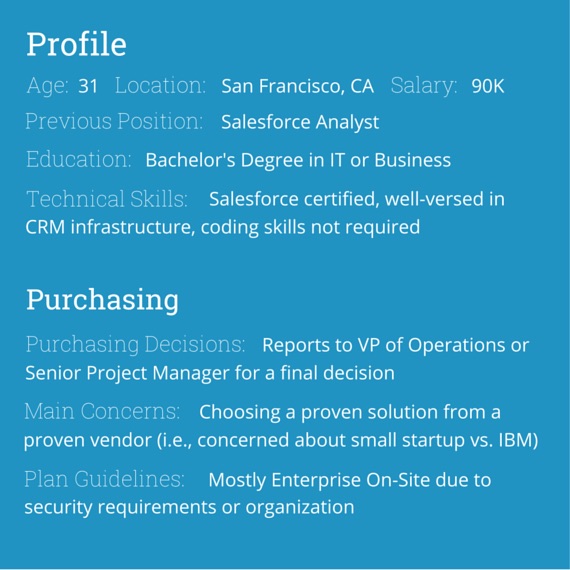Click the Profile heading
570x570 pixels.
pyautogui.click(x=76, y=44)
